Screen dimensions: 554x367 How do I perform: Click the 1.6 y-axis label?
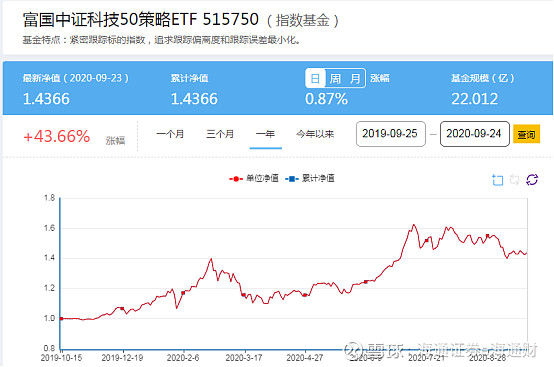49,228
